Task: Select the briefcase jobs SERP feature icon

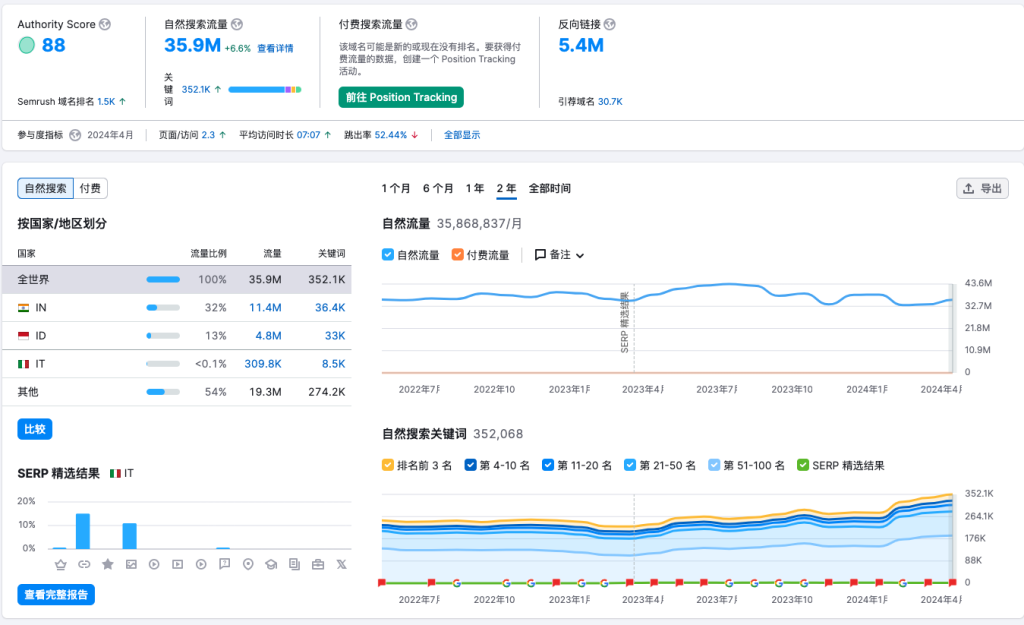Action: [x=318, y=564]
